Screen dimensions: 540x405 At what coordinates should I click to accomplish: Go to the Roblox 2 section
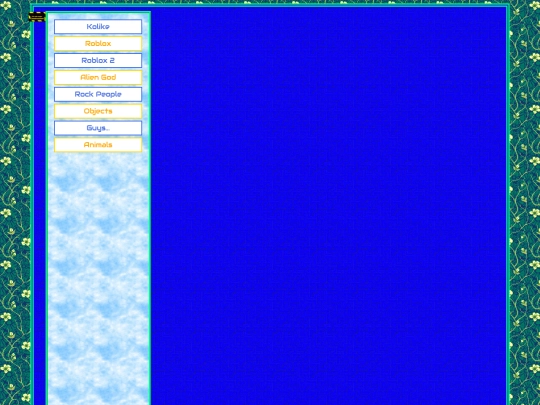coord(98,60)
